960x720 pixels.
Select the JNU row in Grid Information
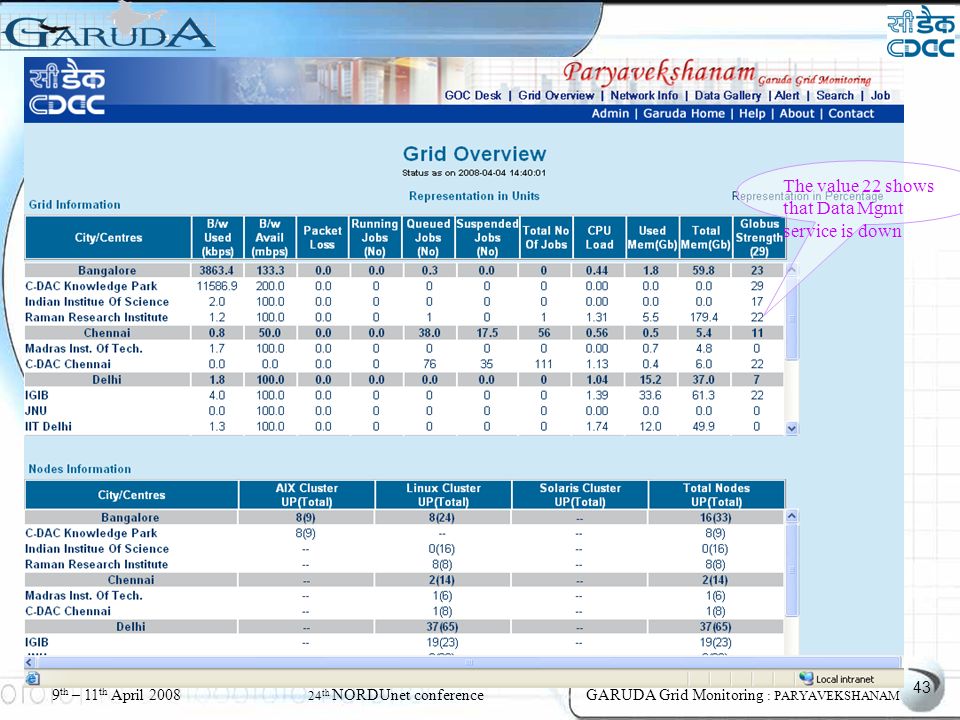pos(404,411)
